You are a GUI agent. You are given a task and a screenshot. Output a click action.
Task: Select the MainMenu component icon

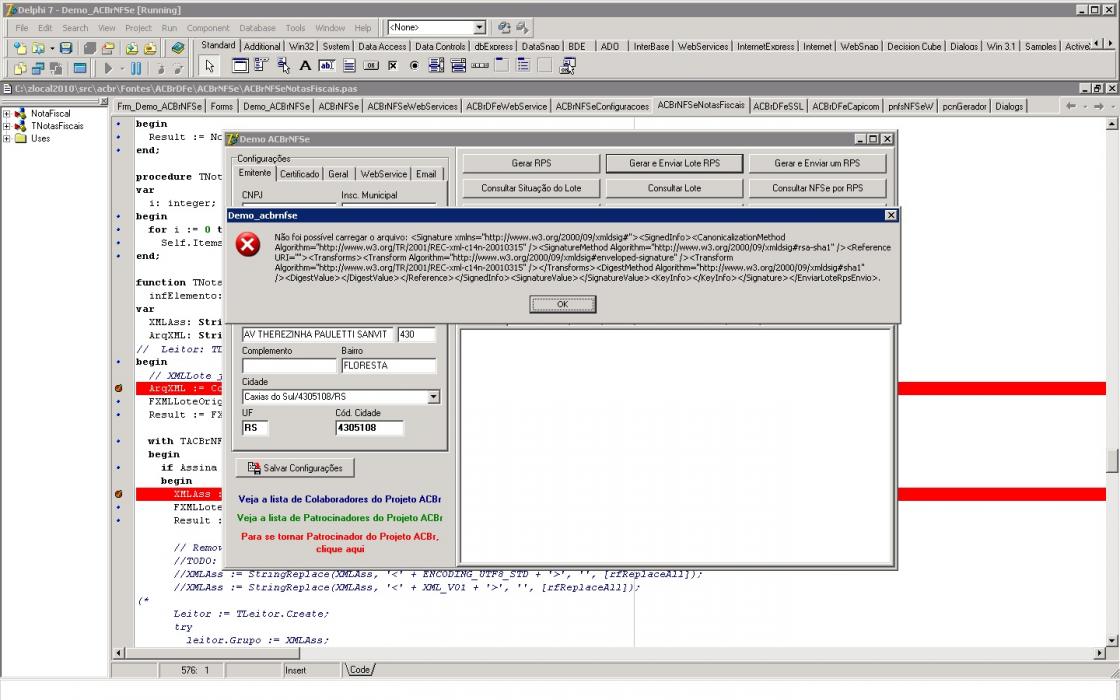tap(261, 66)
